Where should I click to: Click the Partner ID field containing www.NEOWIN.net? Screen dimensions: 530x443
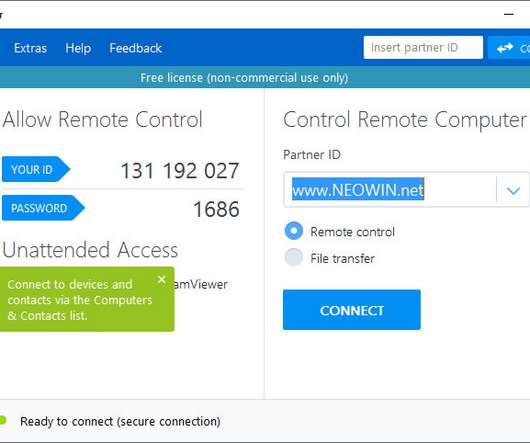coord(390,190)
